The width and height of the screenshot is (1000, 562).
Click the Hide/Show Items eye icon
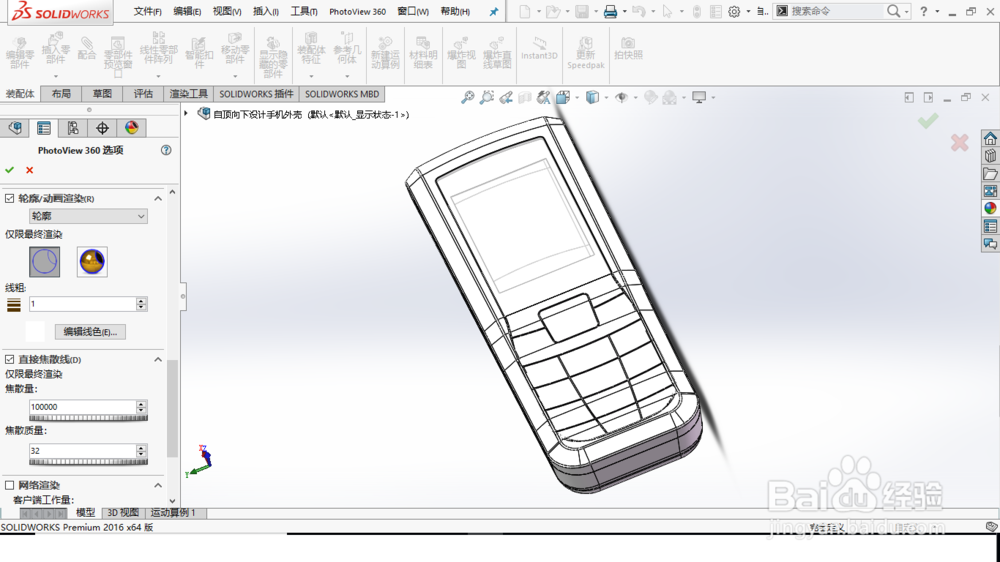click(621, 97)
